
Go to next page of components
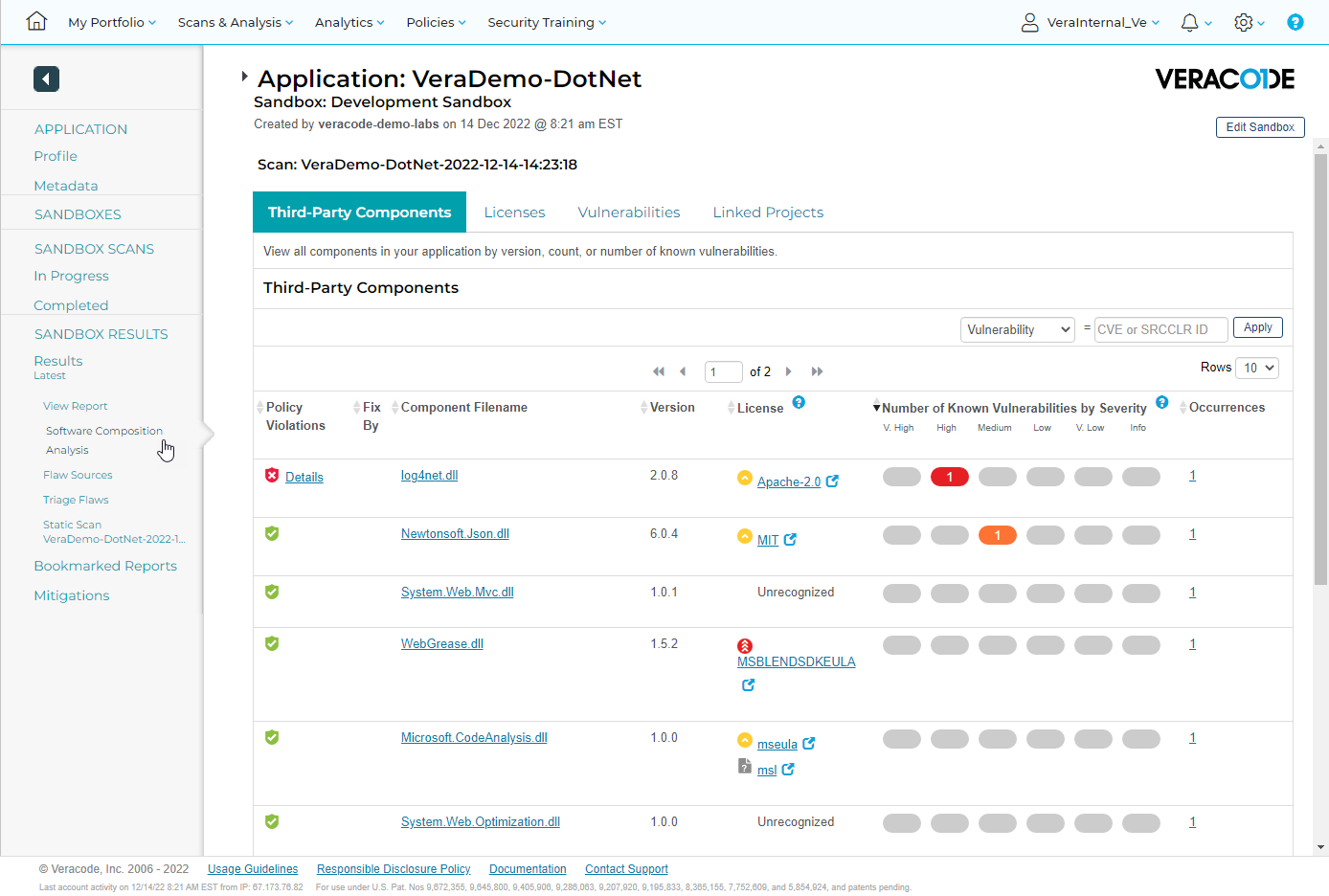coord(789,371)
